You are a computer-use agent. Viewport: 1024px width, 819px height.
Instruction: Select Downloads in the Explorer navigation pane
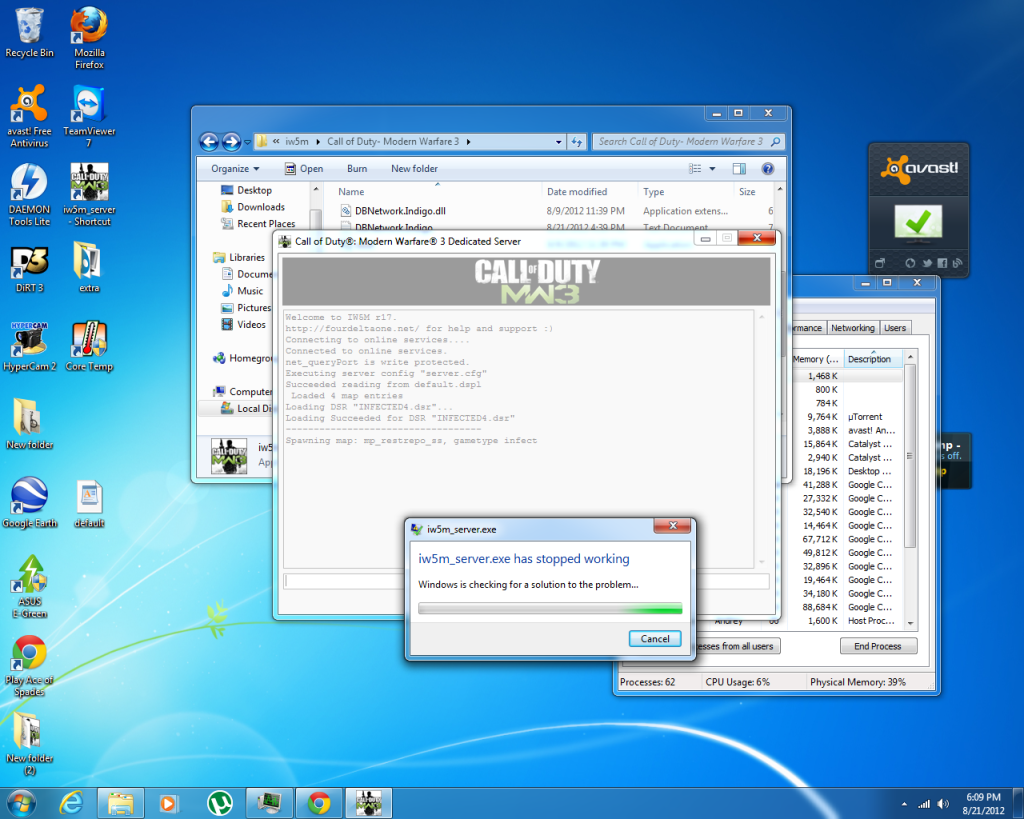point(253,207)
